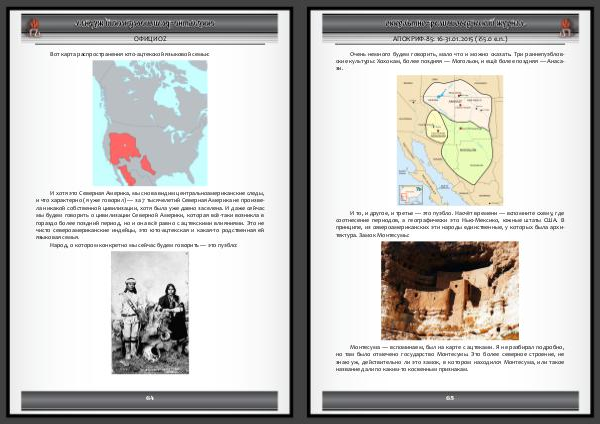This screenshot has width=600, height=424.
Task: Select the Montezuma Castle cliff dwelling photo
Action: (450, 284)
